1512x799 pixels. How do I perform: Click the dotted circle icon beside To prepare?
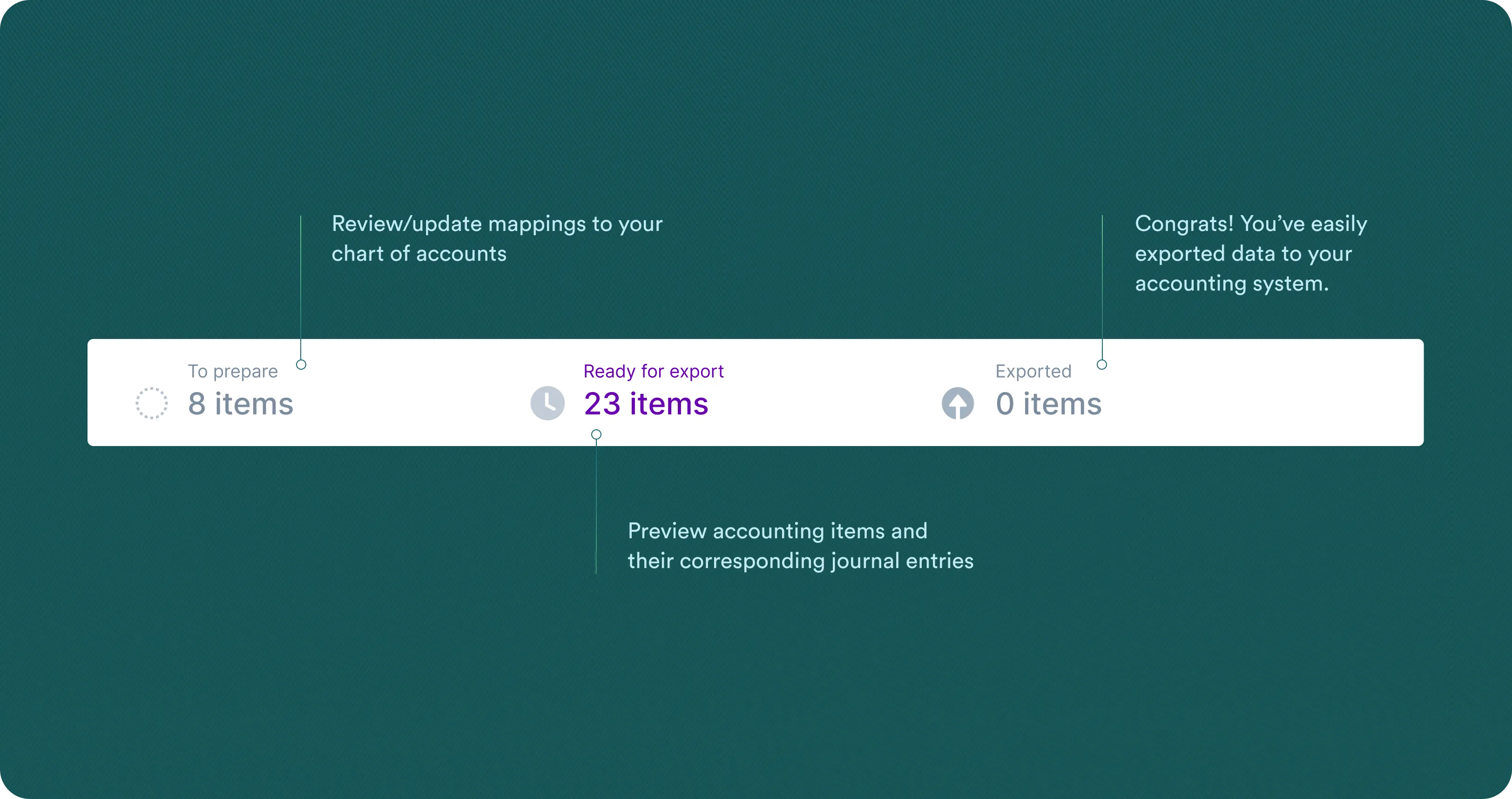(x=151, y=403)
